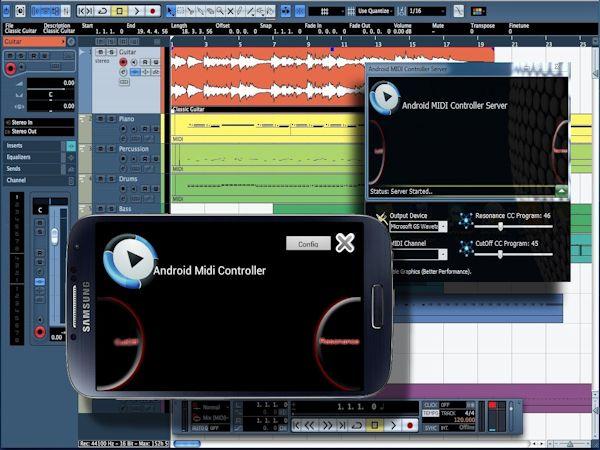Solo the Percussion track
Viewport: 600px width, 450px height.
(111, 148)
